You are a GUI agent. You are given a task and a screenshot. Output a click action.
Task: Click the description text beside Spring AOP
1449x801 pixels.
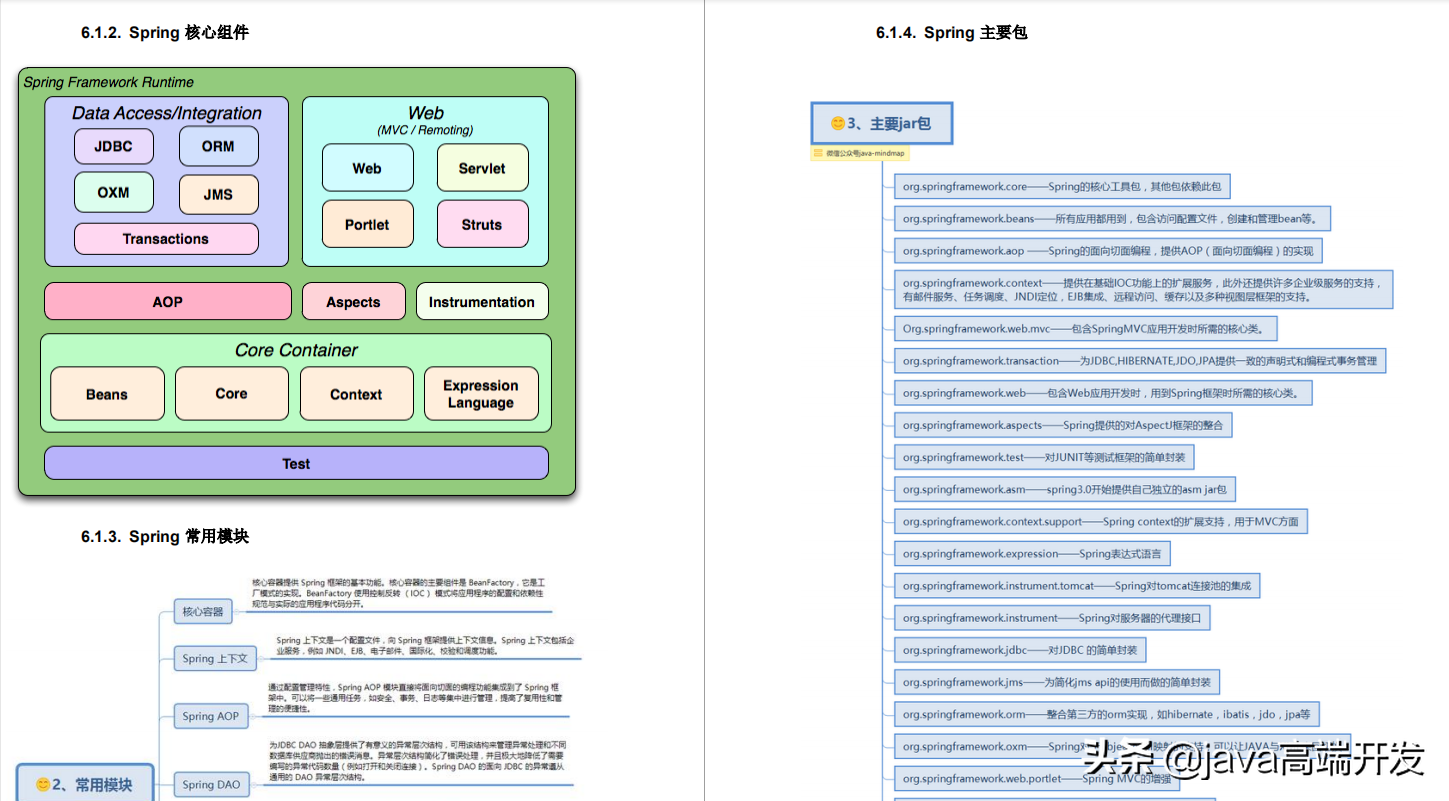pos(417,698)
